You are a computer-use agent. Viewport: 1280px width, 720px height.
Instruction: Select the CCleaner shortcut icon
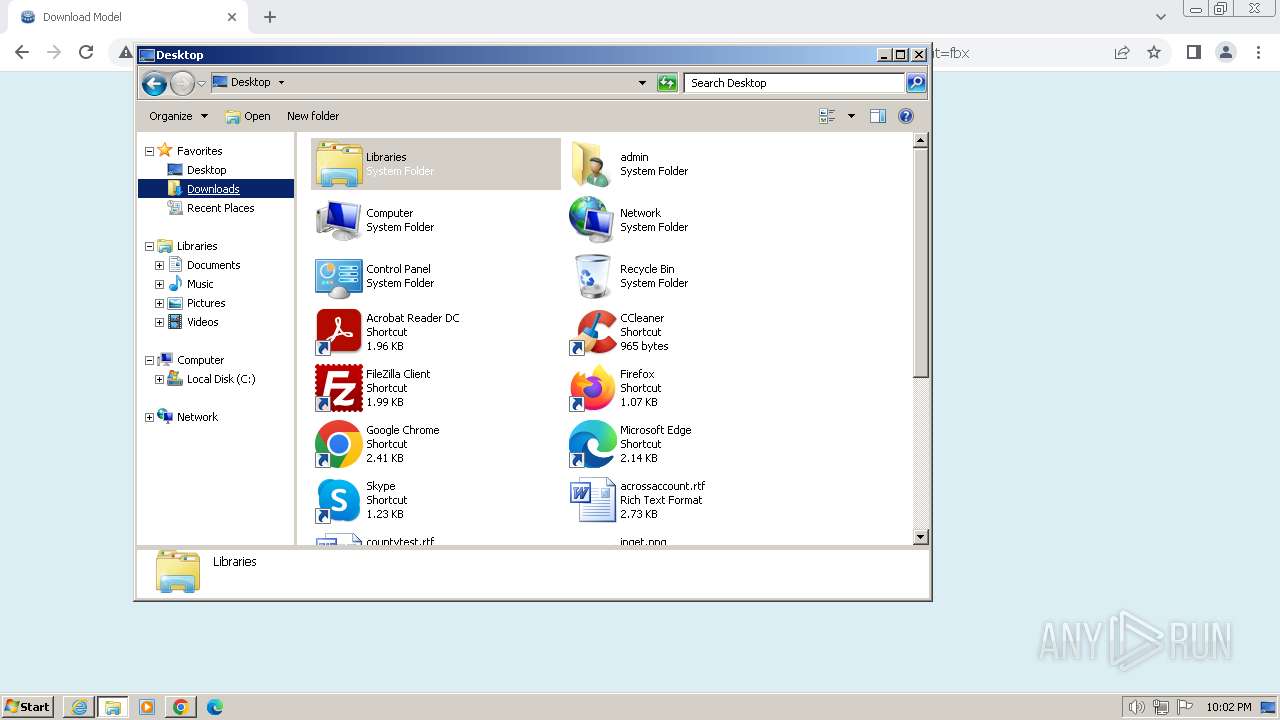tap(592, 332)
